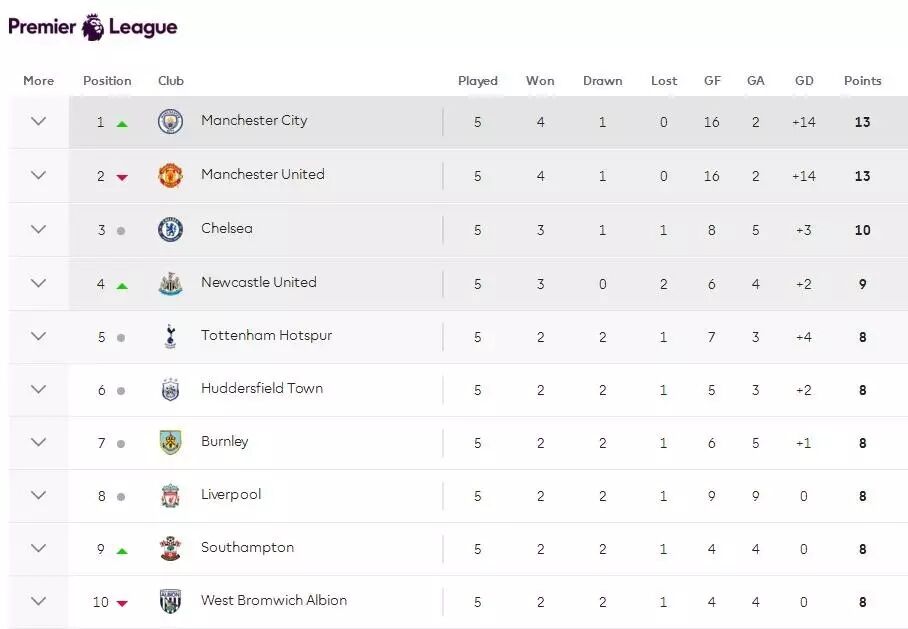
Task: Open the Southampton club name link
Action: (247, 548)
